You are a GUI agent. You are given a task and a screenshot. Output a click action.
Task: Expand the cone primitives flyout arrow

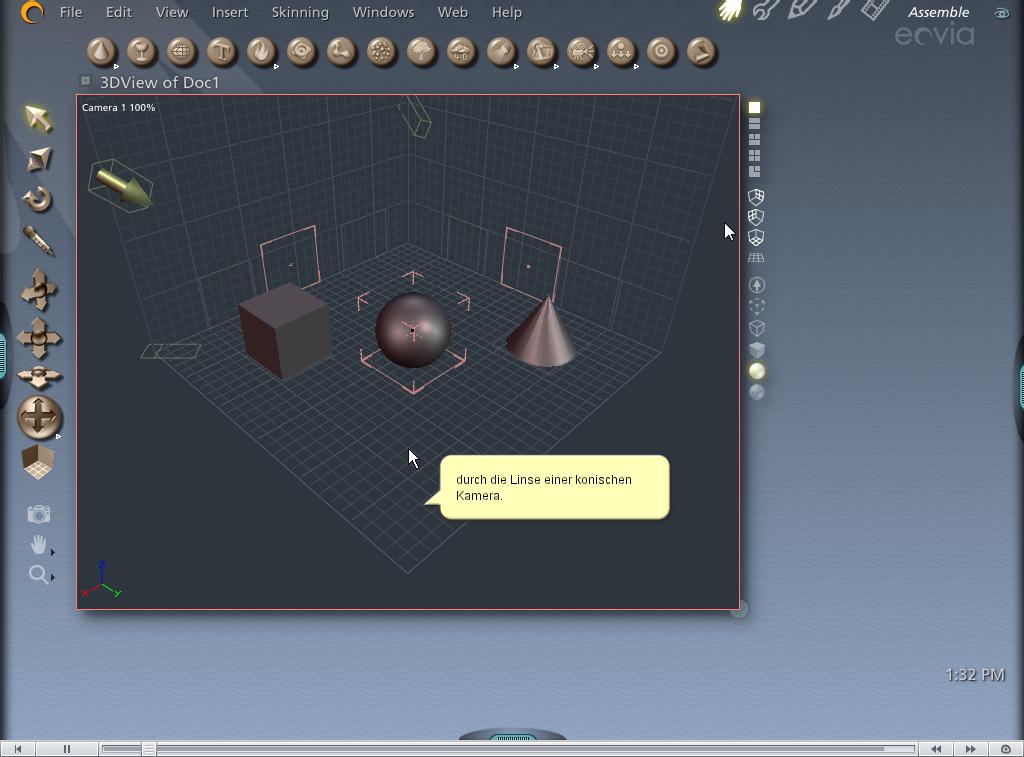116,66
